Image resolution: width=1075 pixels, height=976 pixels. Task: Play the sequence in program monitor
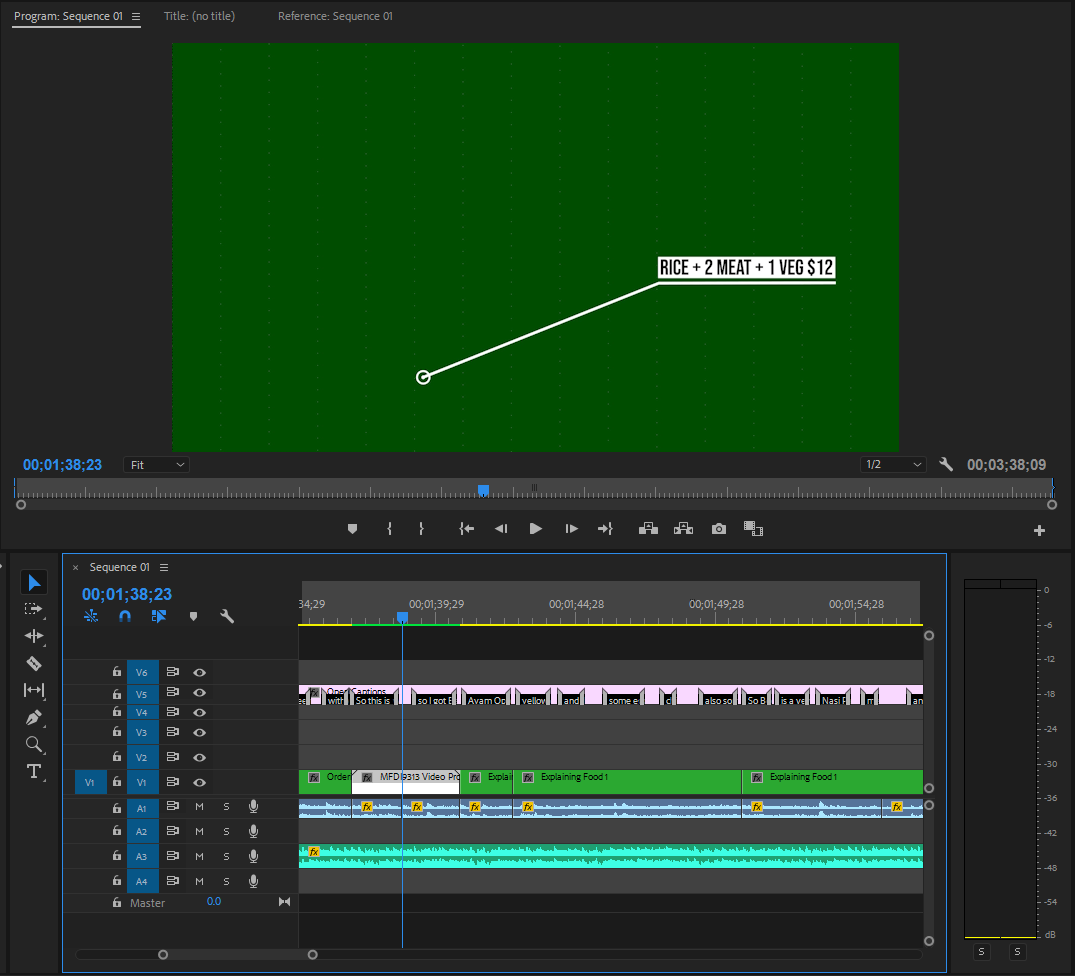535,528
